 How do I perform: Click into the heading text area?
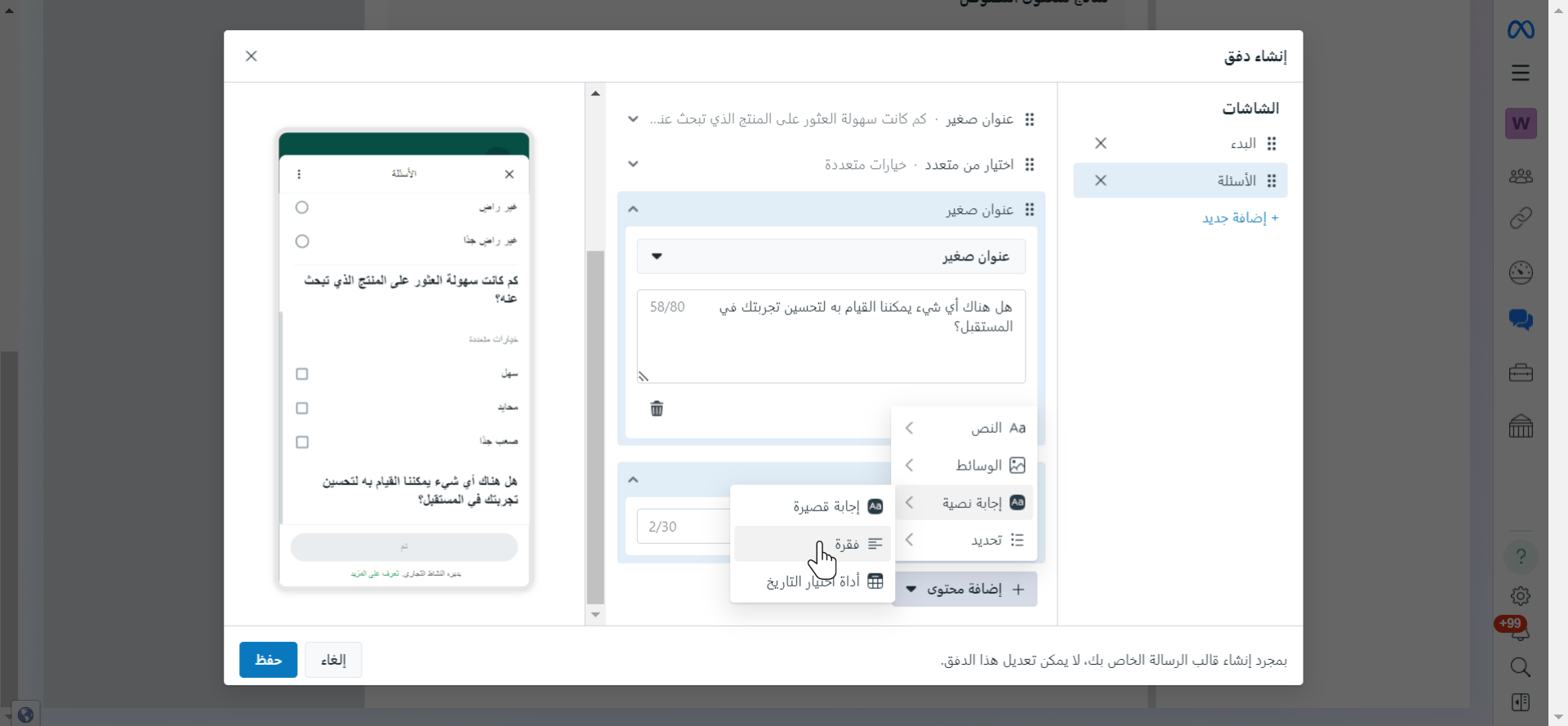tap(831, 336)
